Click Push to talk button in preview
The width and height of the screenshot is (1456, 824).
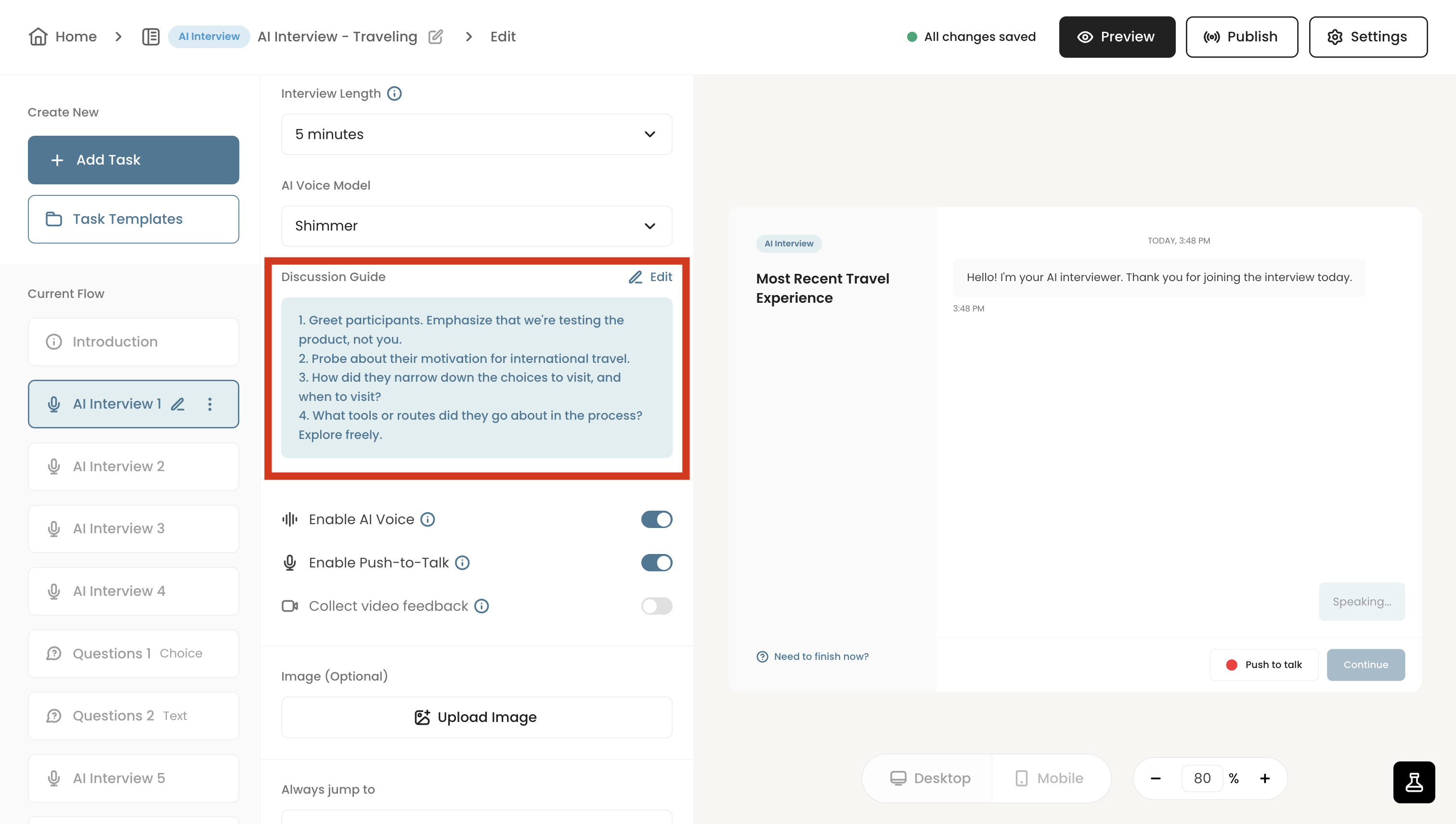click(1264, 665)
